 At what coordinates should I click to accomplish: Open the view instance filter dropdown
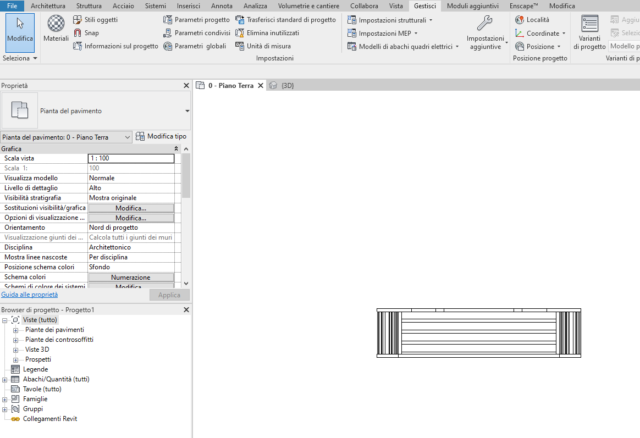pyautogui.click(x=67, y=137)
